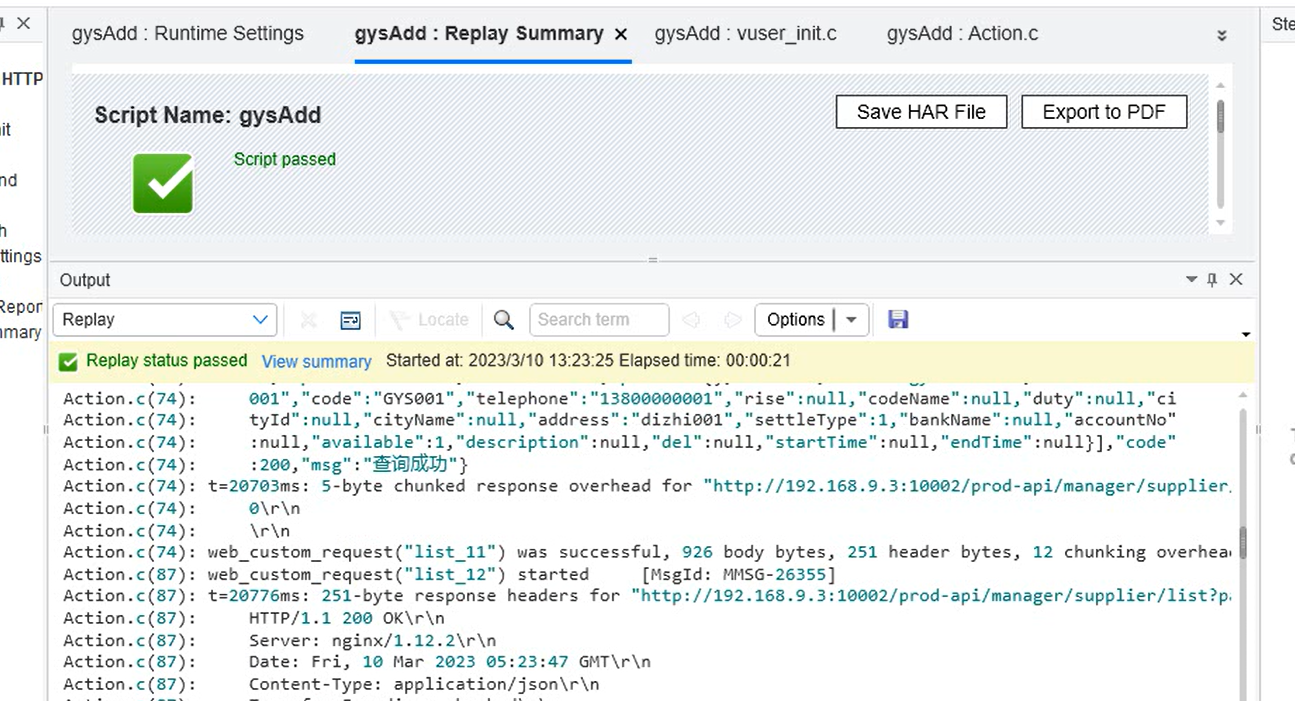Close the left side panel
1295x701 pixels.
click(x=24, y=22)
